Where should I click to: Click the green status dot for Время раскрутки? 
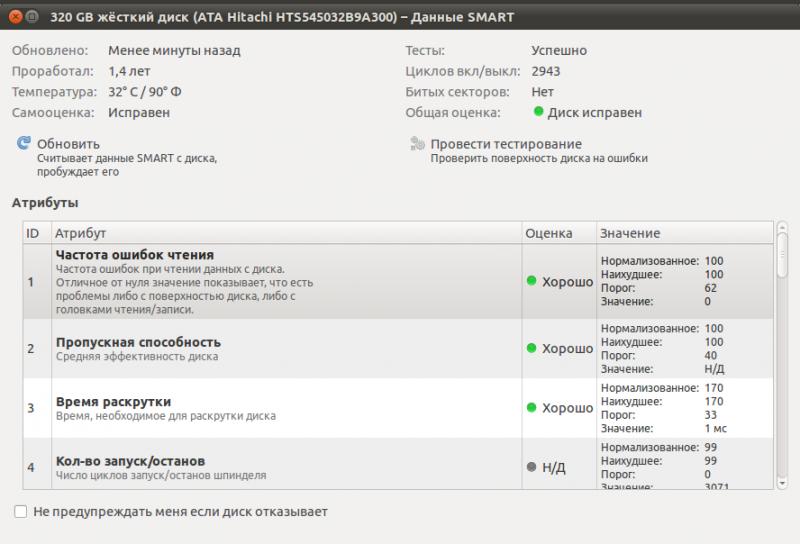pyautogui.click(x=532, y=408)
